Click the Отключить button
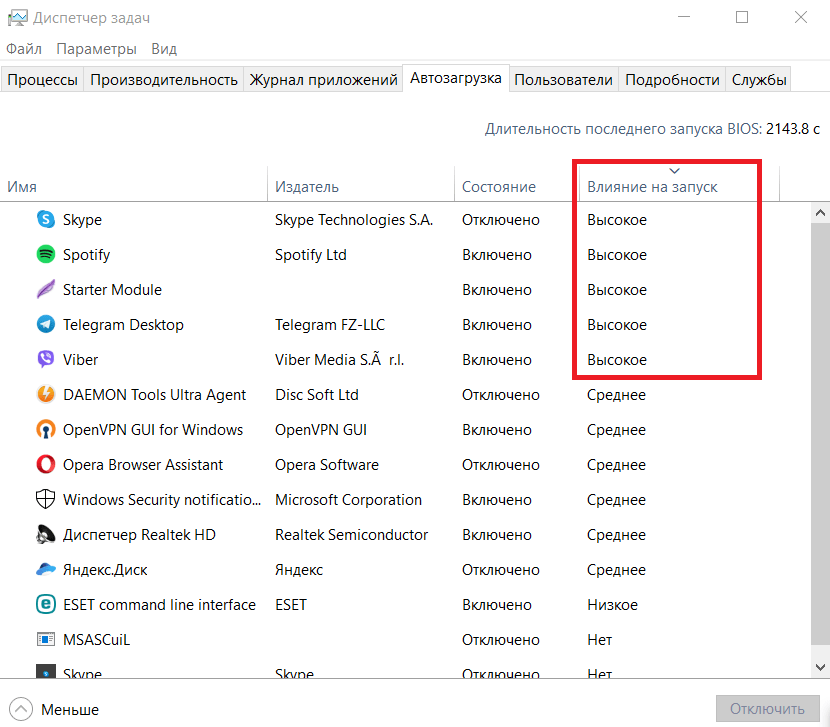The image size is (830, 727). click(767, 709)
